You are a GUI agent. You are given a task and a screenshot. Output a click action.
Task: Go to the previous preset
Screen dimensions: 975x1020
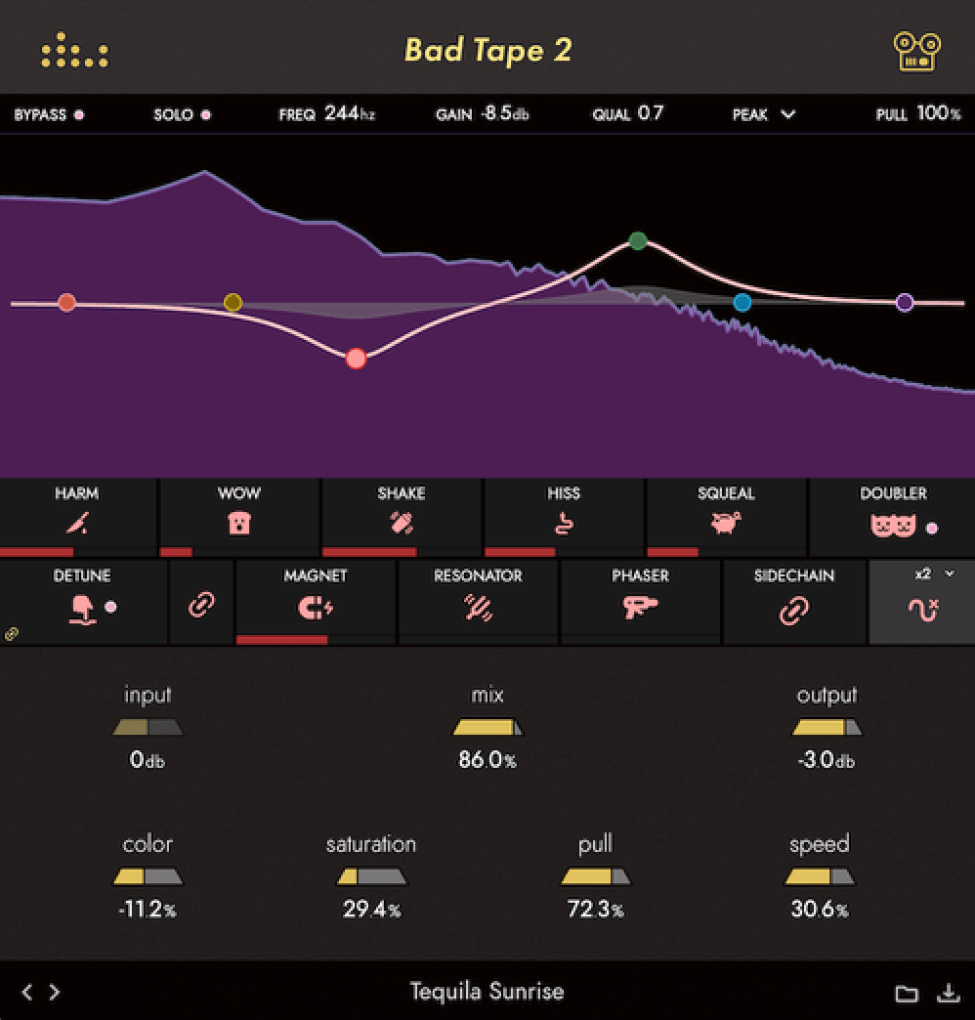point(27,992)
